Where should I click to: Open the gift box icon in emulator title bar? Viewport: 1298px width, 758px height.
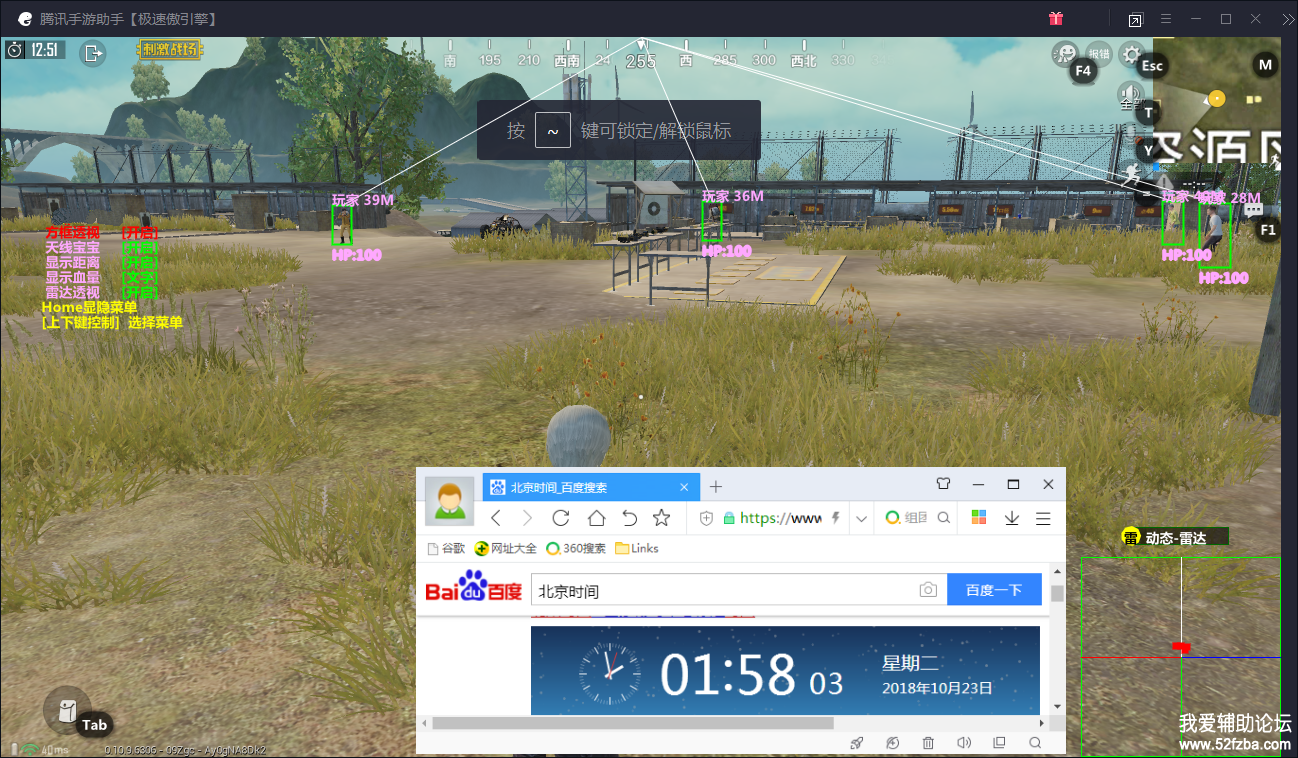[x=1056, y=19]
